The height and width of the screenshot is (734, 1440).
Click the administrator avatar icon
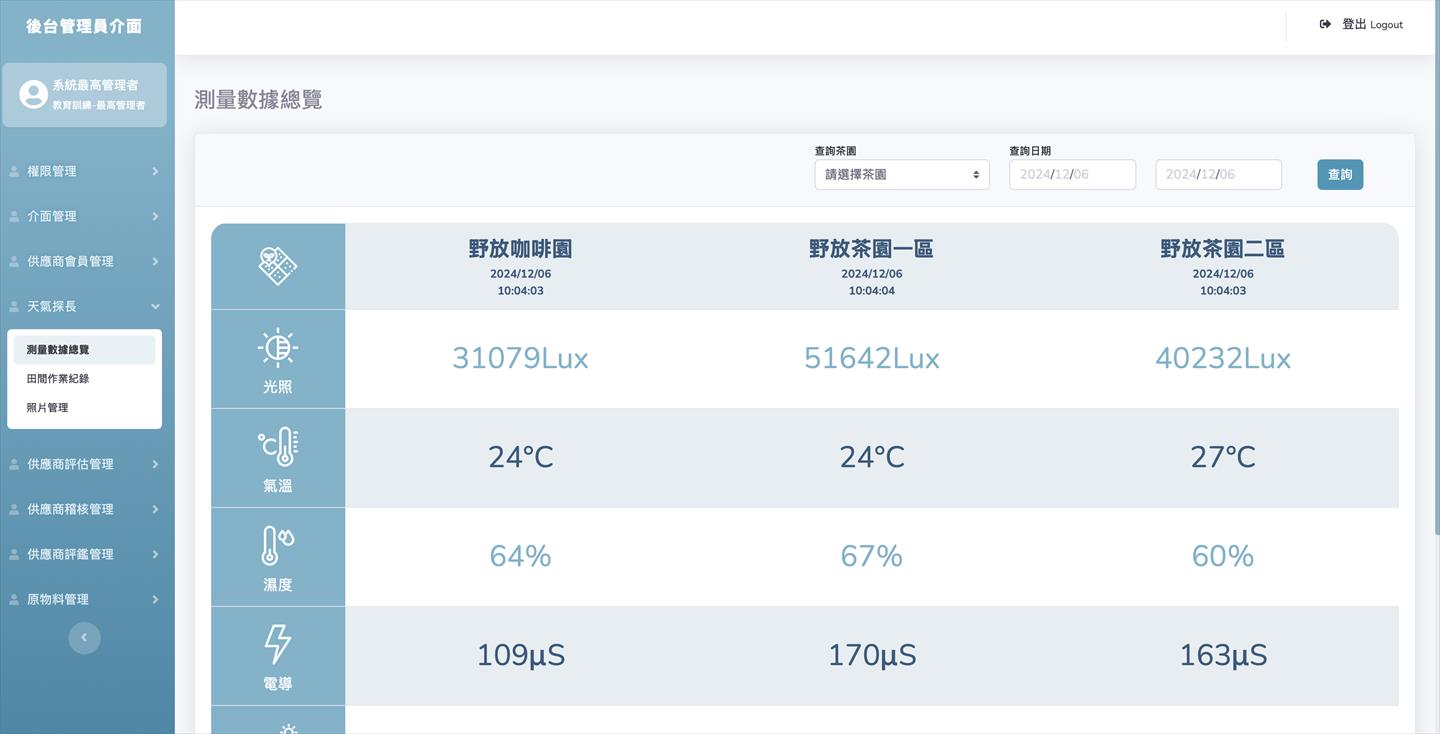[x=33, y=95]
